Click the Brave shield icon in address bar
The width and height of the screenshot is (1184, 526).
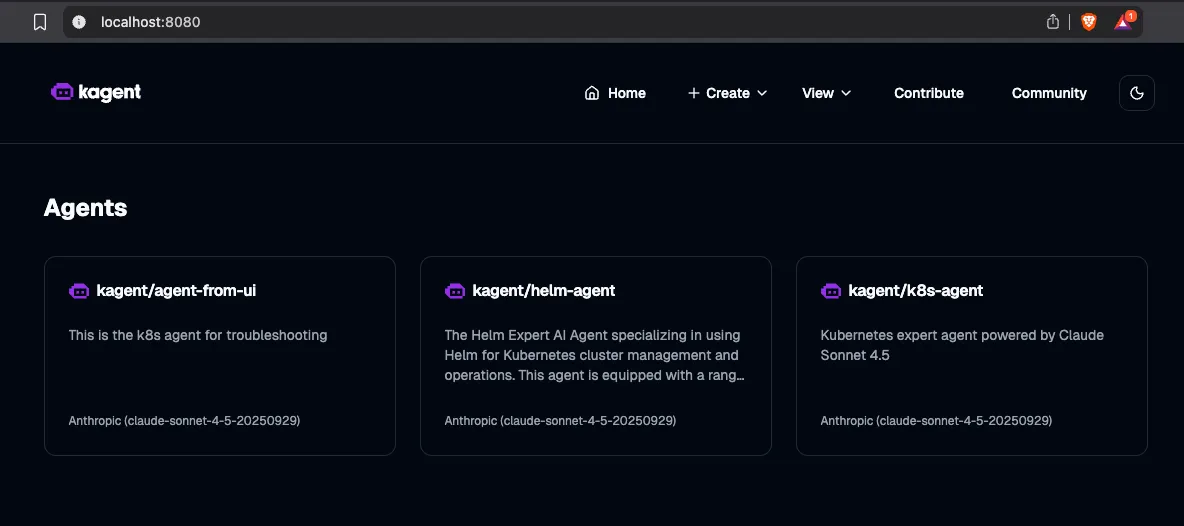[x=1088, y=22]
